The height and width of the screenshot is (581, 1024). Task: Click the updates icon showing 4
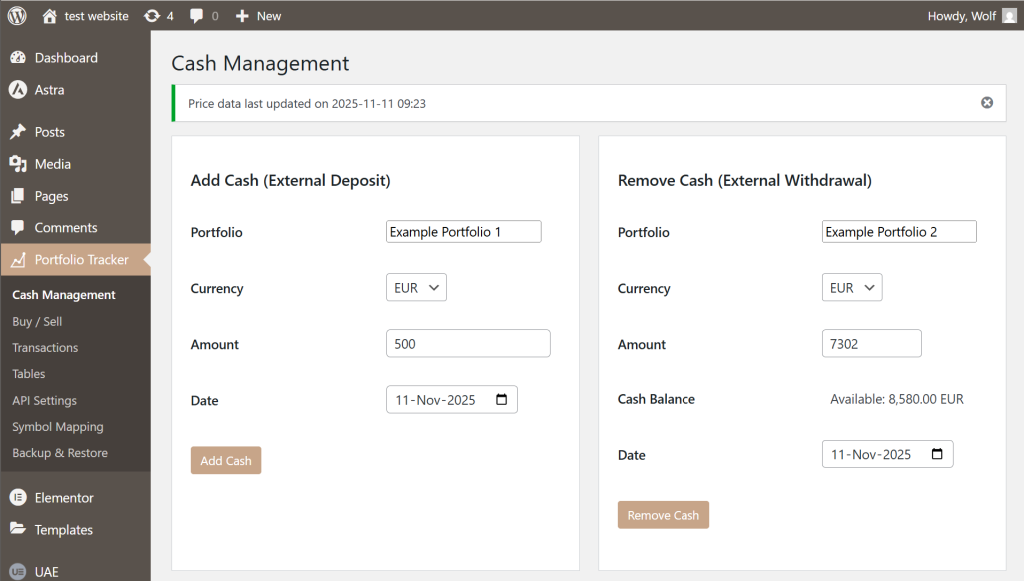tap(151, 16)
